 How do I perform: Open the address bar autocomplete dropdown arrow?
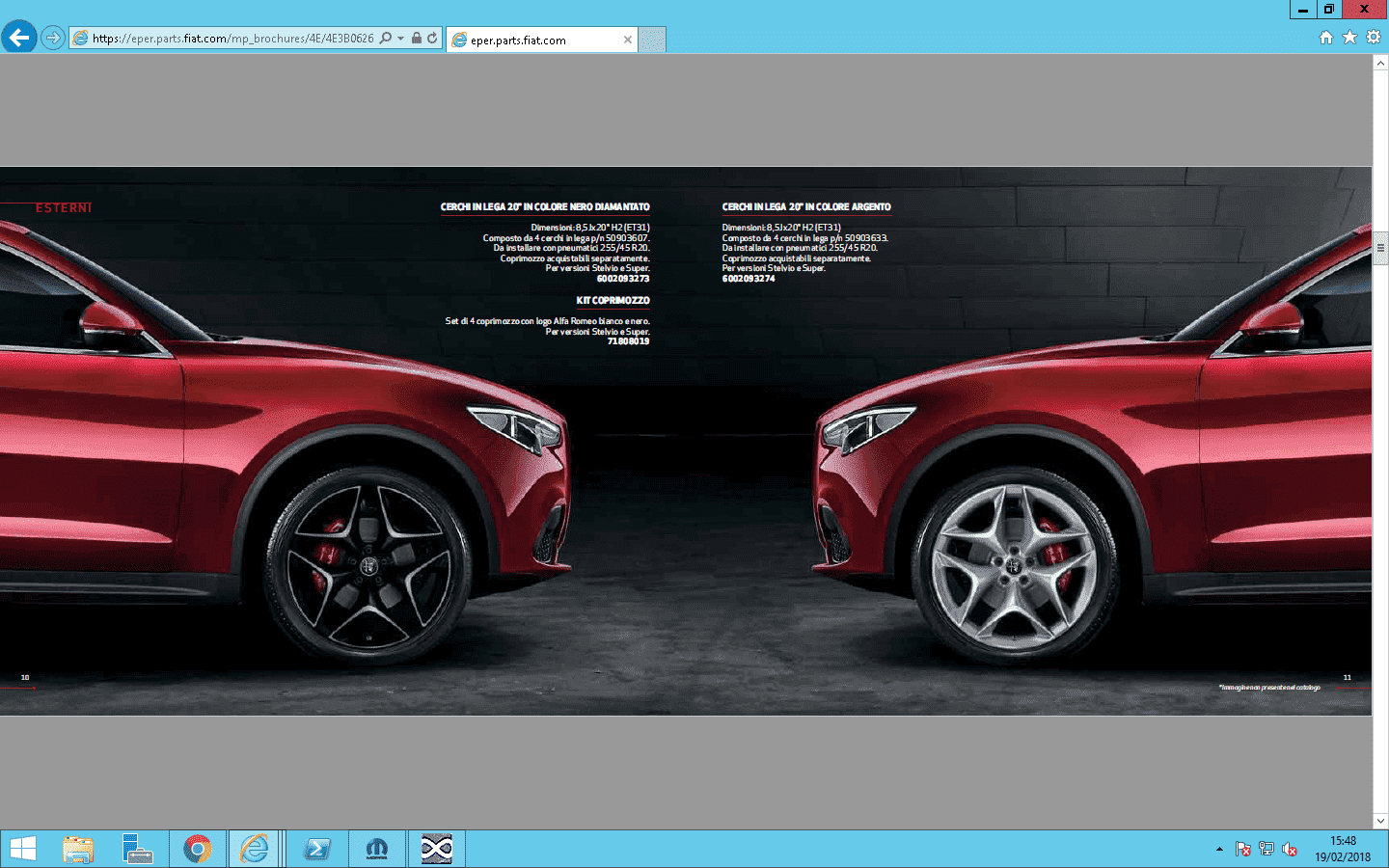(400, 39)
